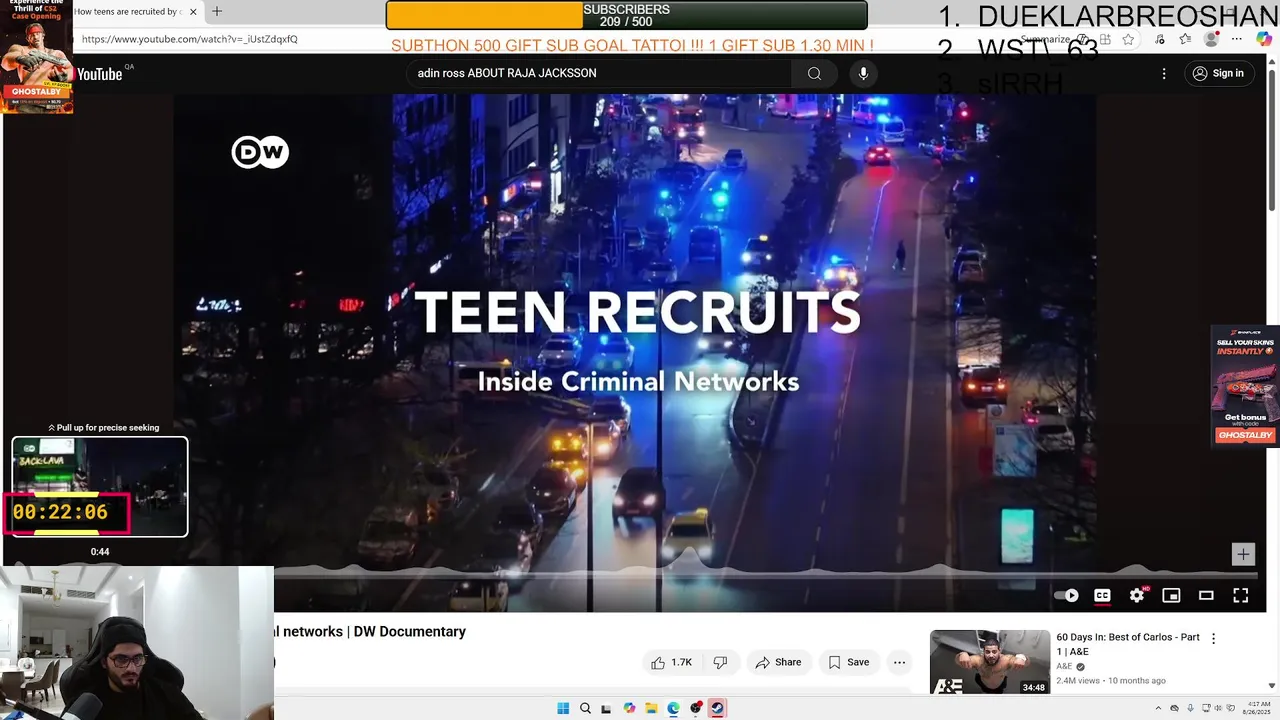Image resolution: width=1280 pixels, height=720 pixels.
Task: Open the Copilot sidebar icon
Action: pyautogui.click(x=1264, y=38)
